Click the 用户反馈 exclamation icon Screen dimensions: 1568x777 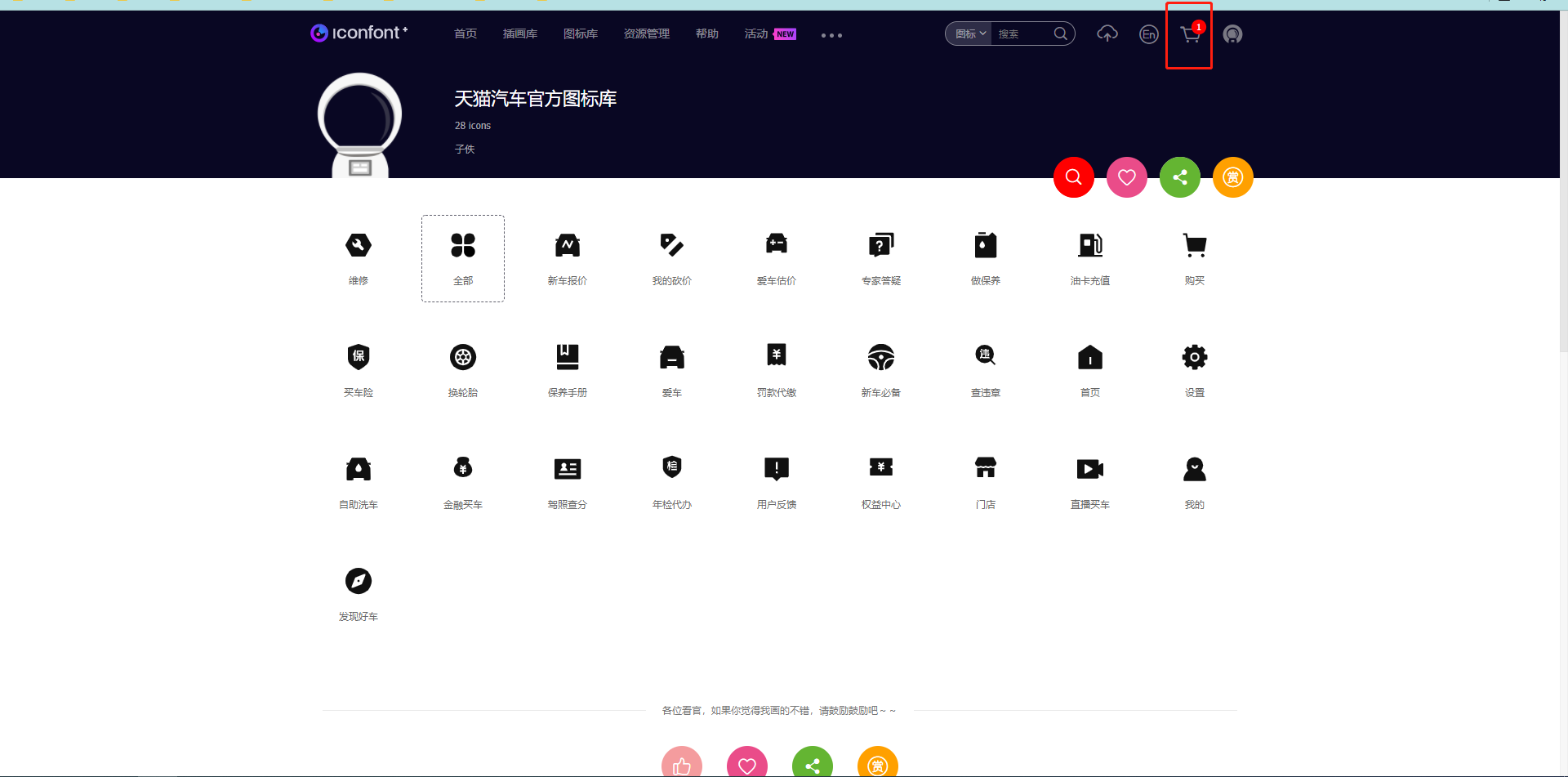click(x=777, y=469)
